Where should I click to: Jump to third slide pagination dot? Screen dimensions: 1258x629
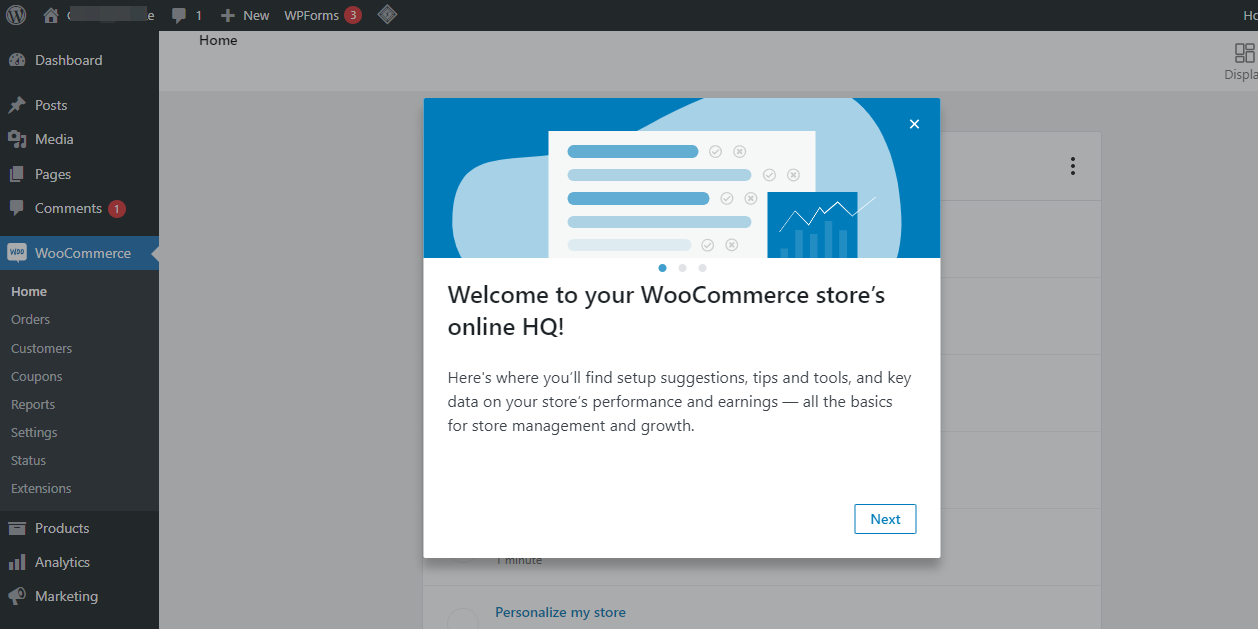pyautogui.click(x=702, y=268)
